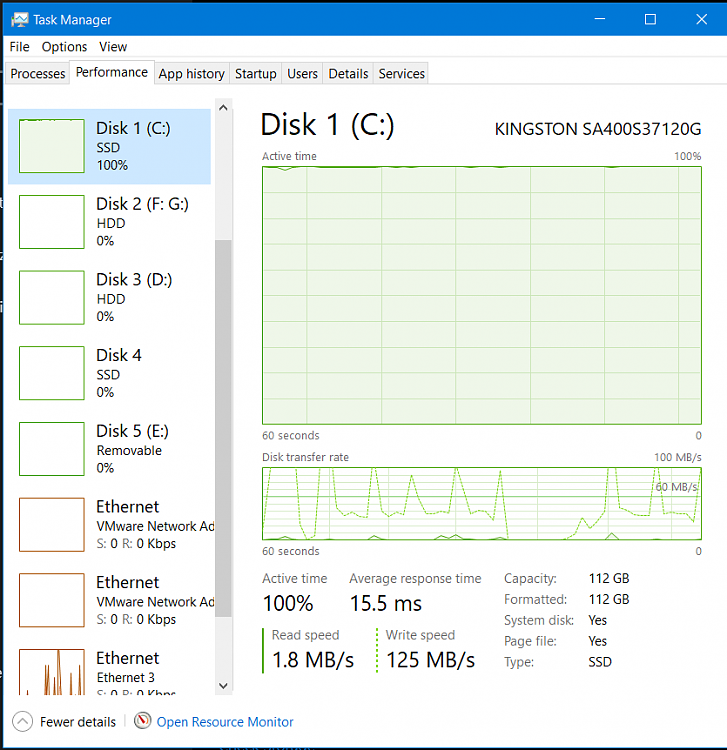727x750 pixels.
Task: Open the Details tab
Action: (348, 74)
